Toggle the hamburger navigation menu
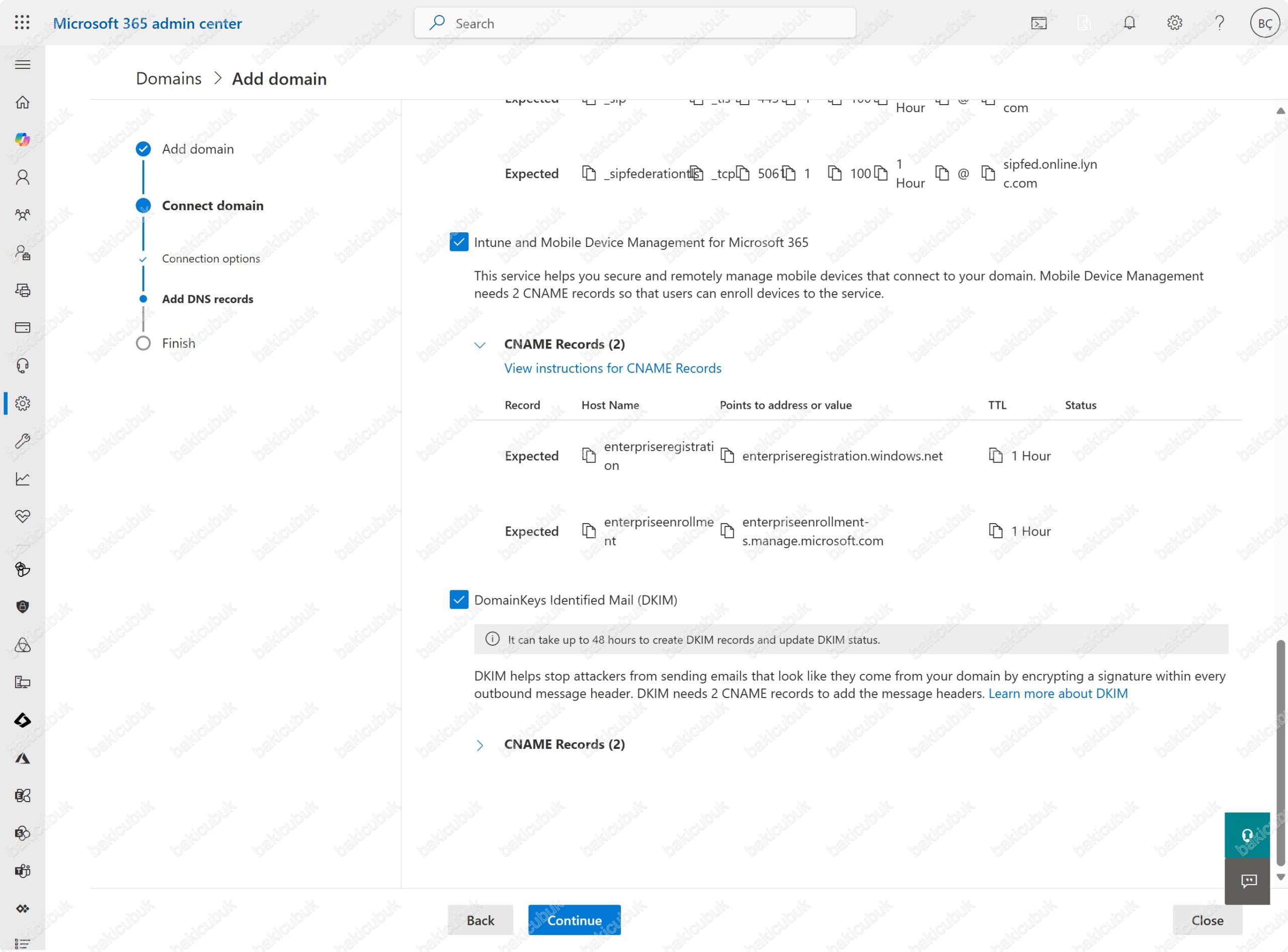The image size is (1288, 952). coord(23,64)
